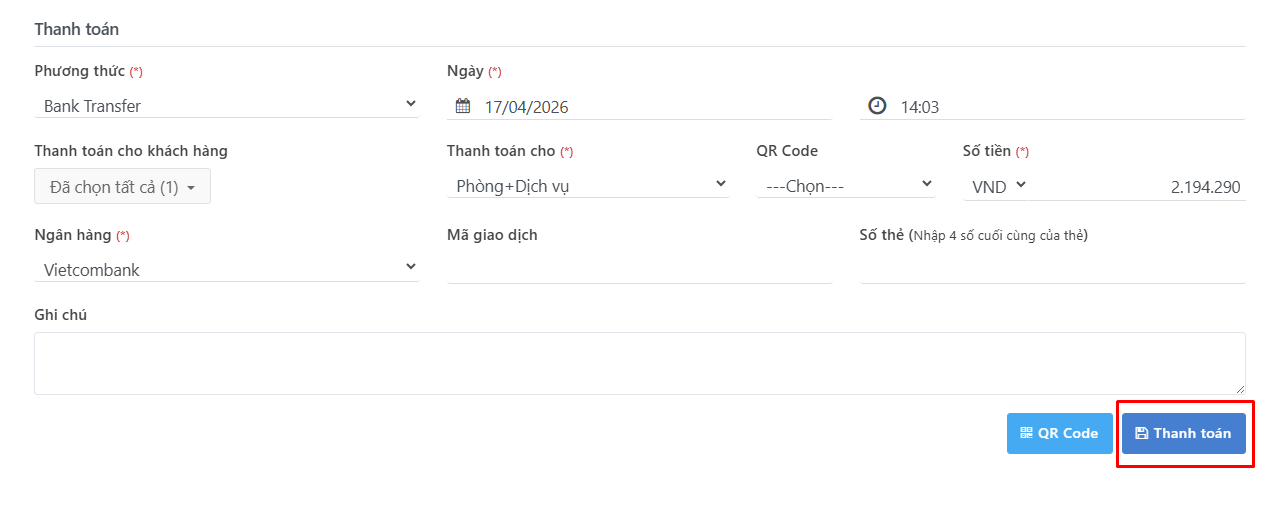Click inside the Ghi chú note textarea
This screenshot has width=1281, height=509.
640,363
